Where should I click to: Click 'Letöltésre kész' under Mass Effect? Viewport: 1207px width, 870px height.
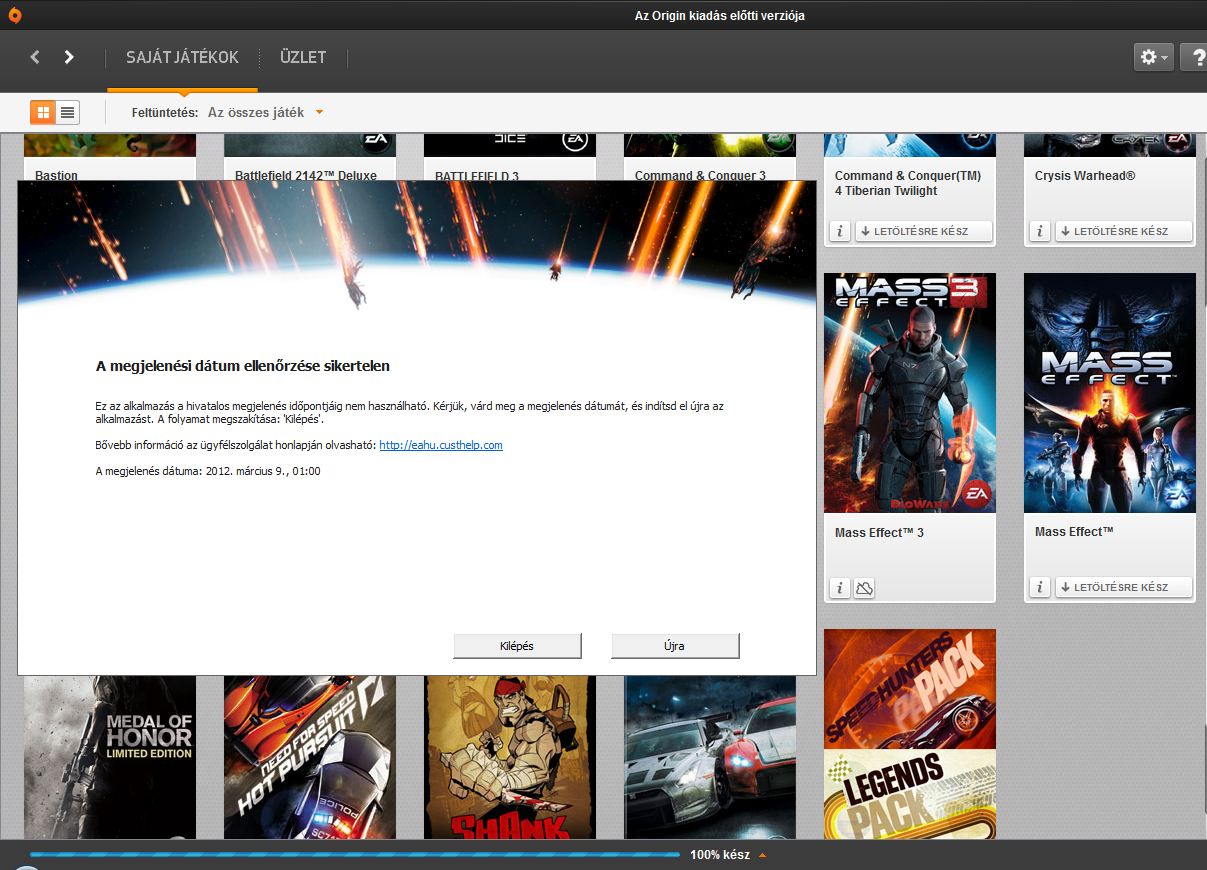1124,587
